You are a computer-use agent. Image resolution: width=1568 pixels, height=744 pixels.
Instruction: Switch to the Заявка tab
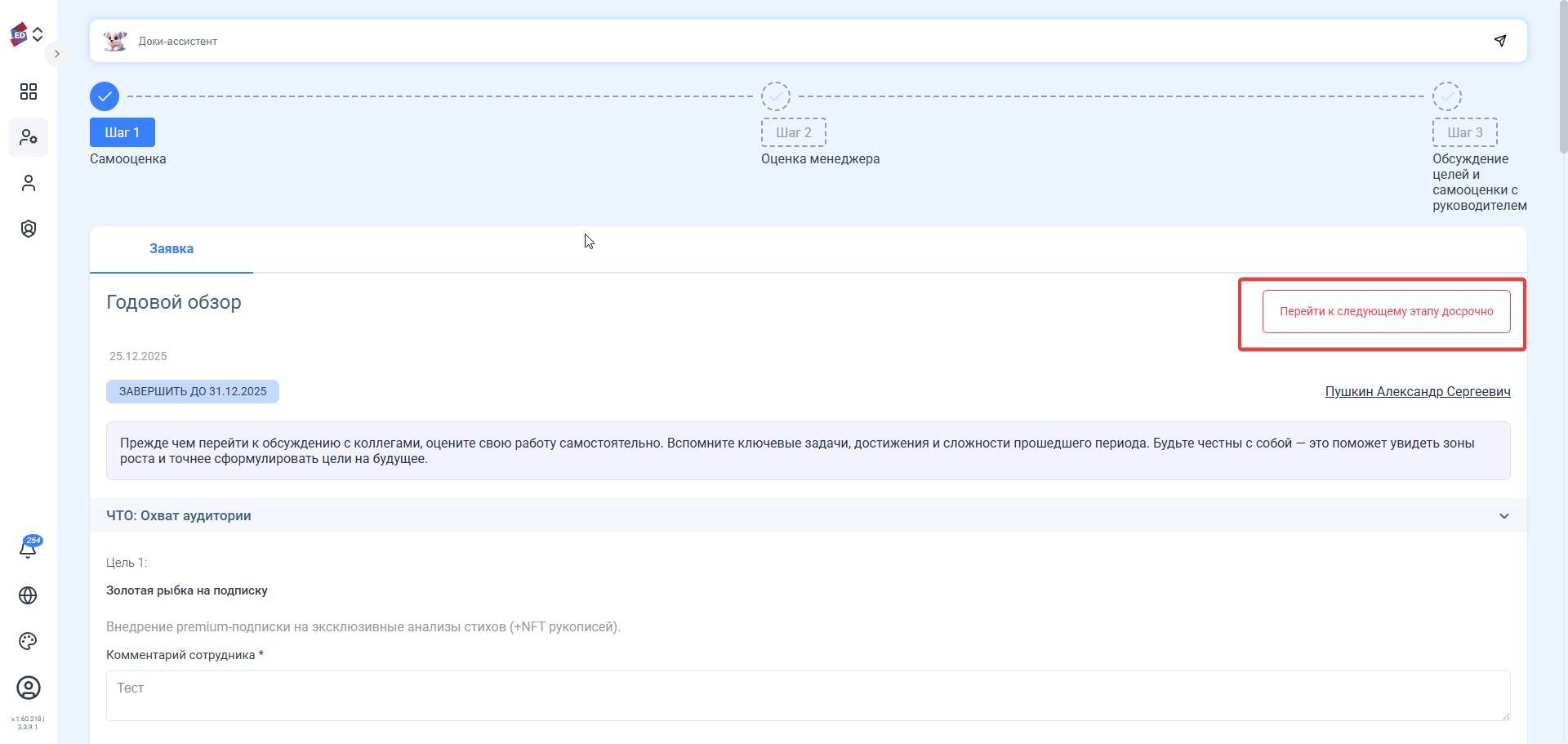[171, 249]
